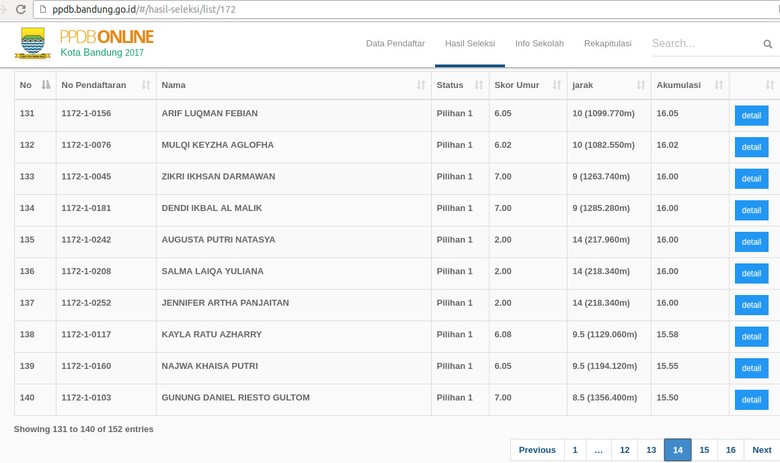Select current page 14
The height and width of the screenshot is (463, 780).
(x=678, y=450)
